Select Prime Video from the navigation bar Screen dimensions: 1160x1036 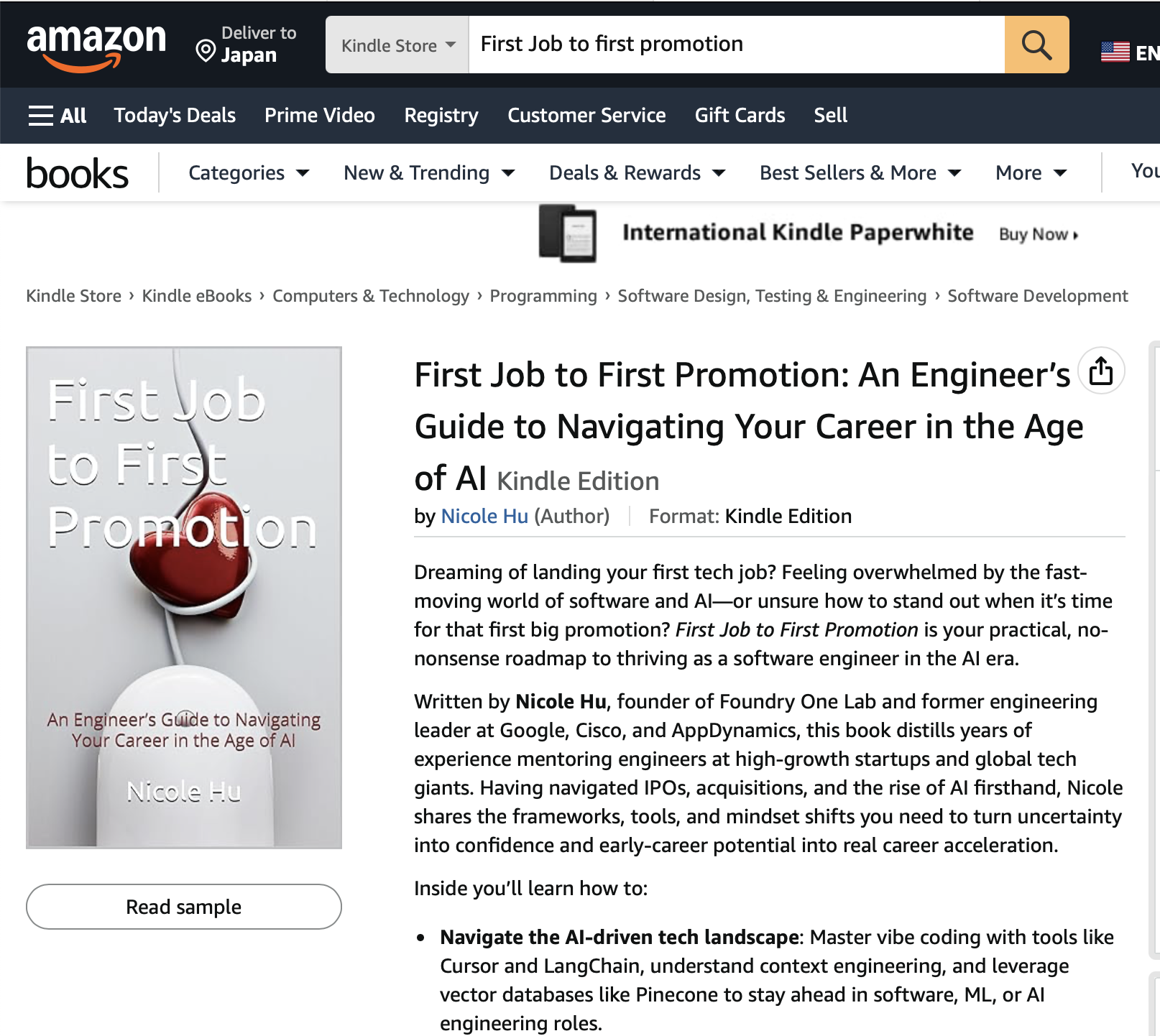[319, 115]
